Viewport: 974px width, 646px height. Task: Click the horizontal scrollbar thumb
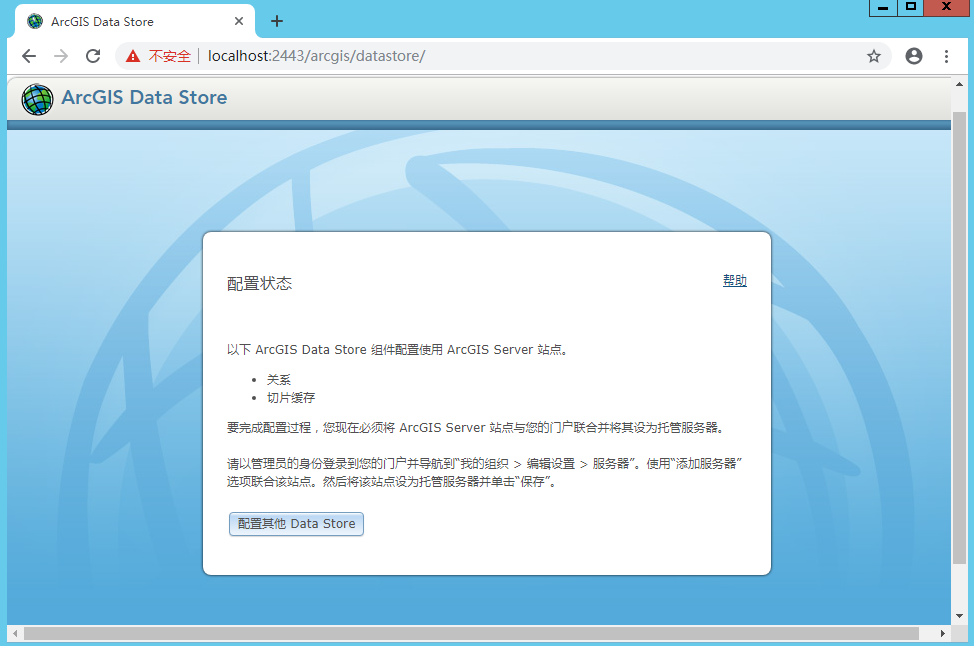(471, 634)
